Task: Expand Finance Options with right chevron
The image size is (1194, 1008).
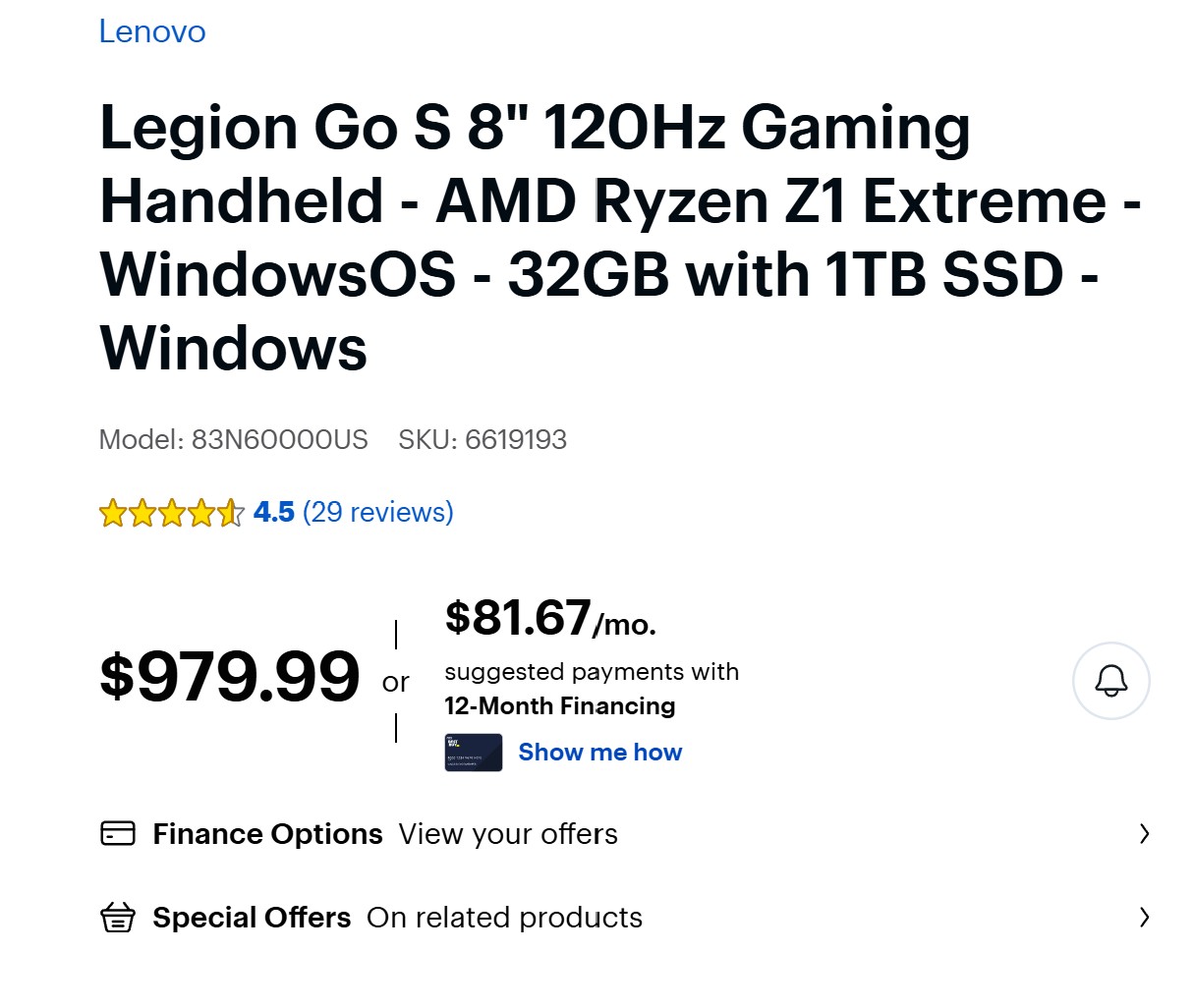Action: tap(1144, 834)
